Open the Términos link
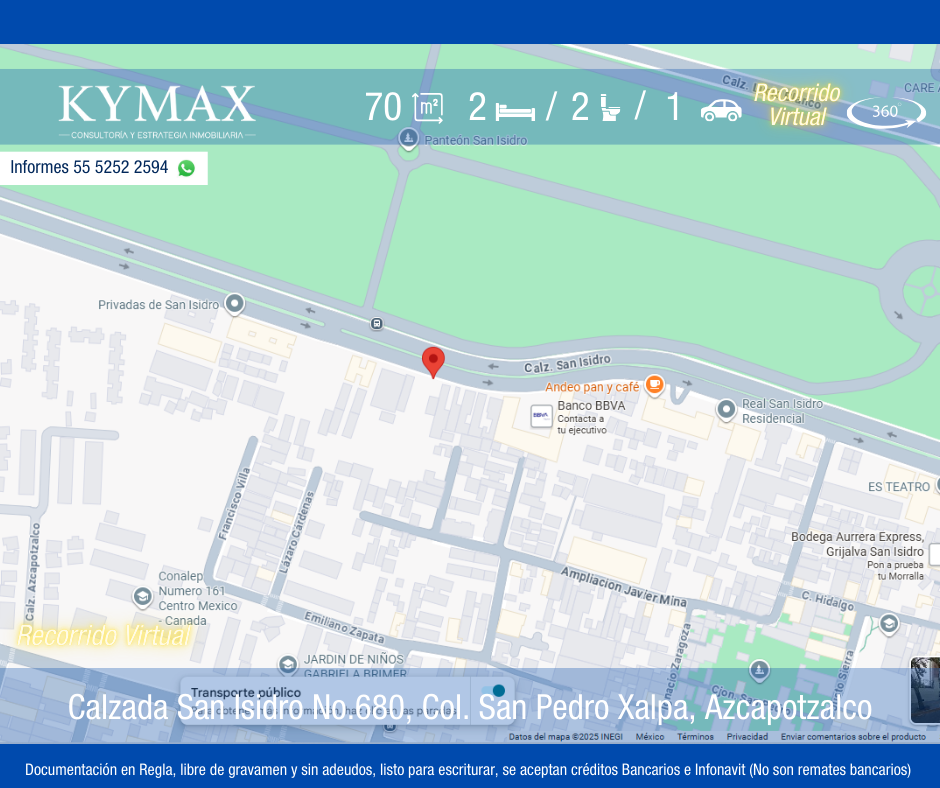The height and width of the screenshot is (788, 940). pos(695,736)
